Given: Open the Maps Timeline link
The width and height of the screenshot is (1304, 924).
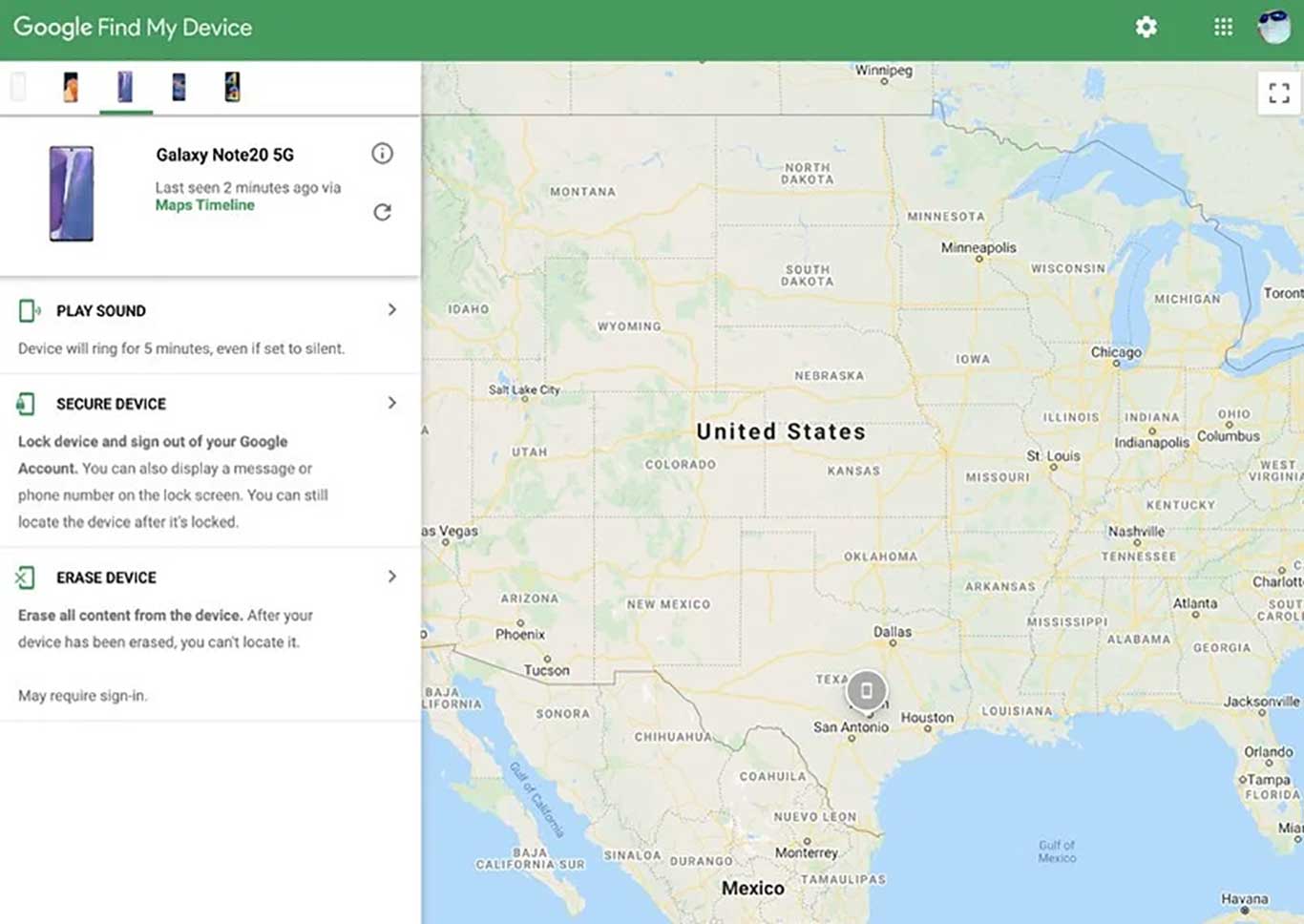Looking at the screenshot, I should click(205, 205).
